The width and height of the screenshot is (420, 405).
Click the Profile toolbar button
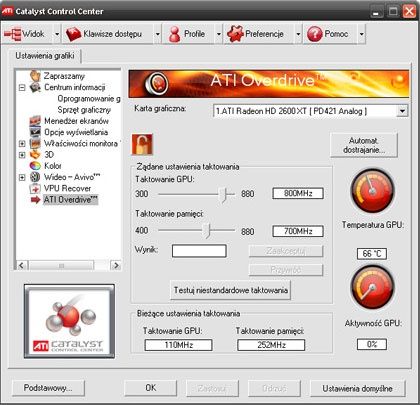pos(188,34)
